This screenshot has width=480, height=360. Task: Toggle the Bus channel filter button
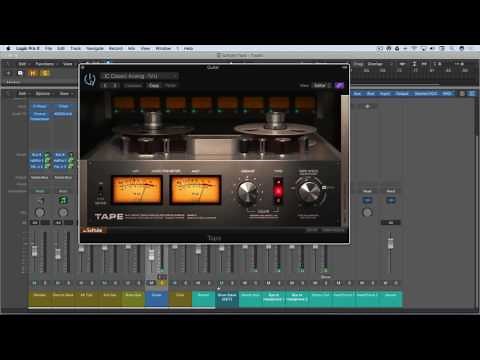click(x=370, y=94)
